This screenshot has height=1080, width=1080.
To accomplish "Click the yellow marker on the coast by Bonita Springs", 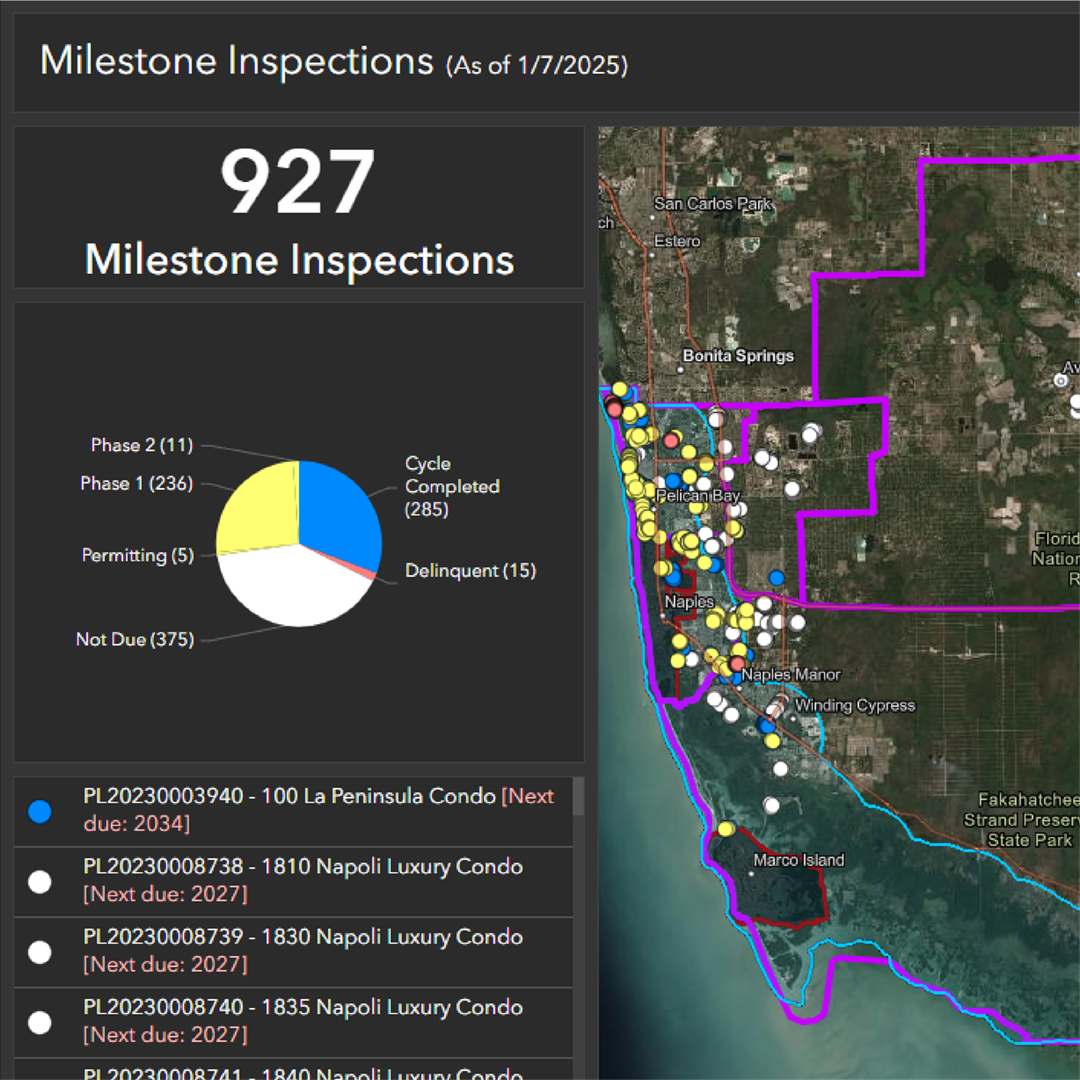I will pos(620,389).
